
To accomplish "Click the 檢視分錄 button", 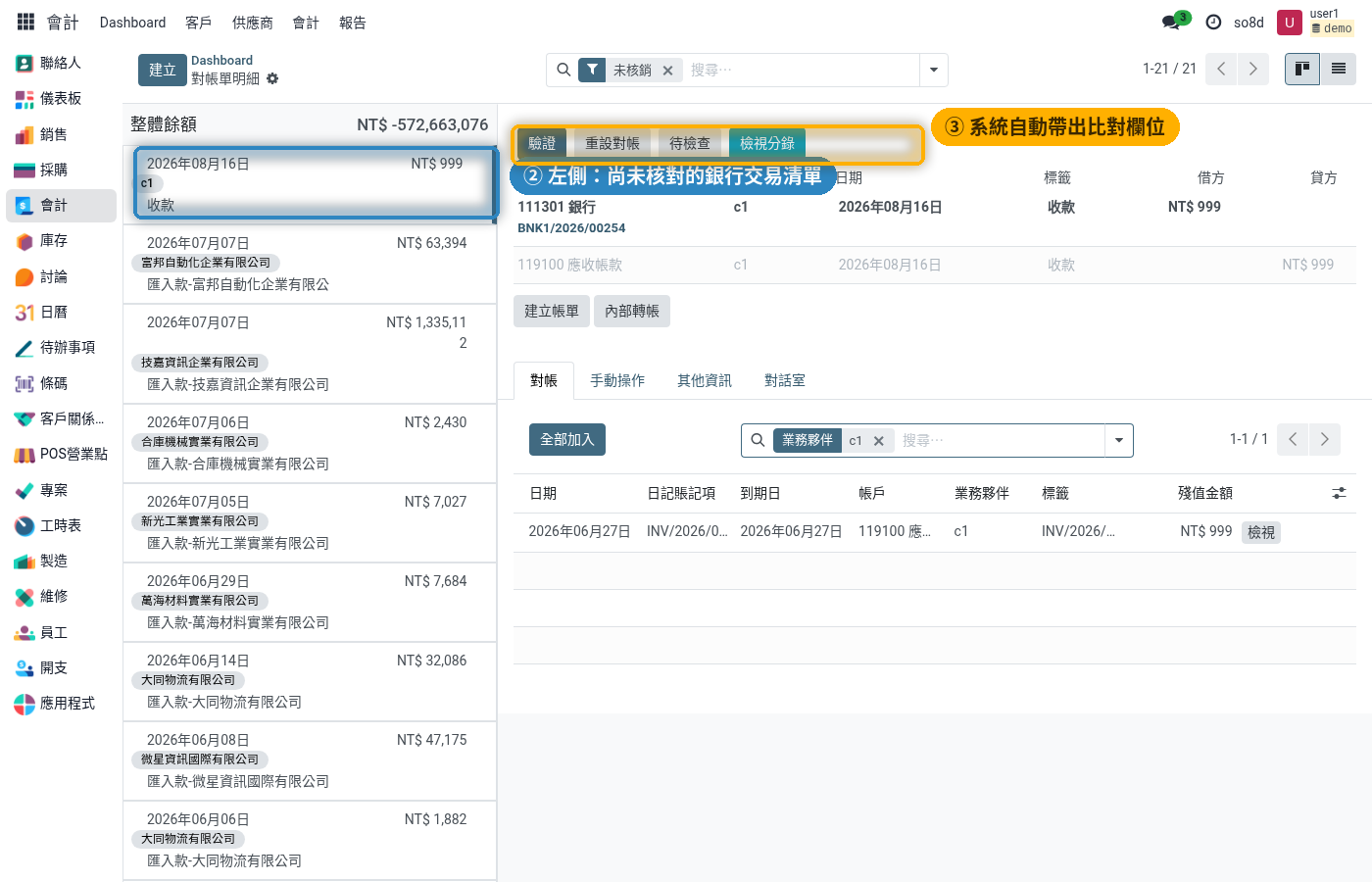I will point(767,143).
